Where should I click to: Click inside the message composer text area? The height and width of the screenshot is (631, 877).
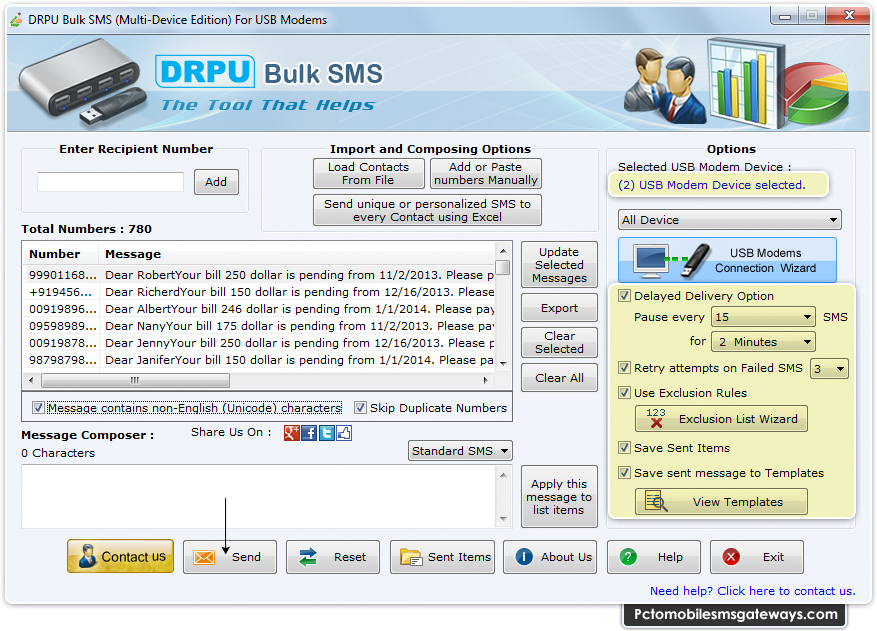click(x=259, y=496)
